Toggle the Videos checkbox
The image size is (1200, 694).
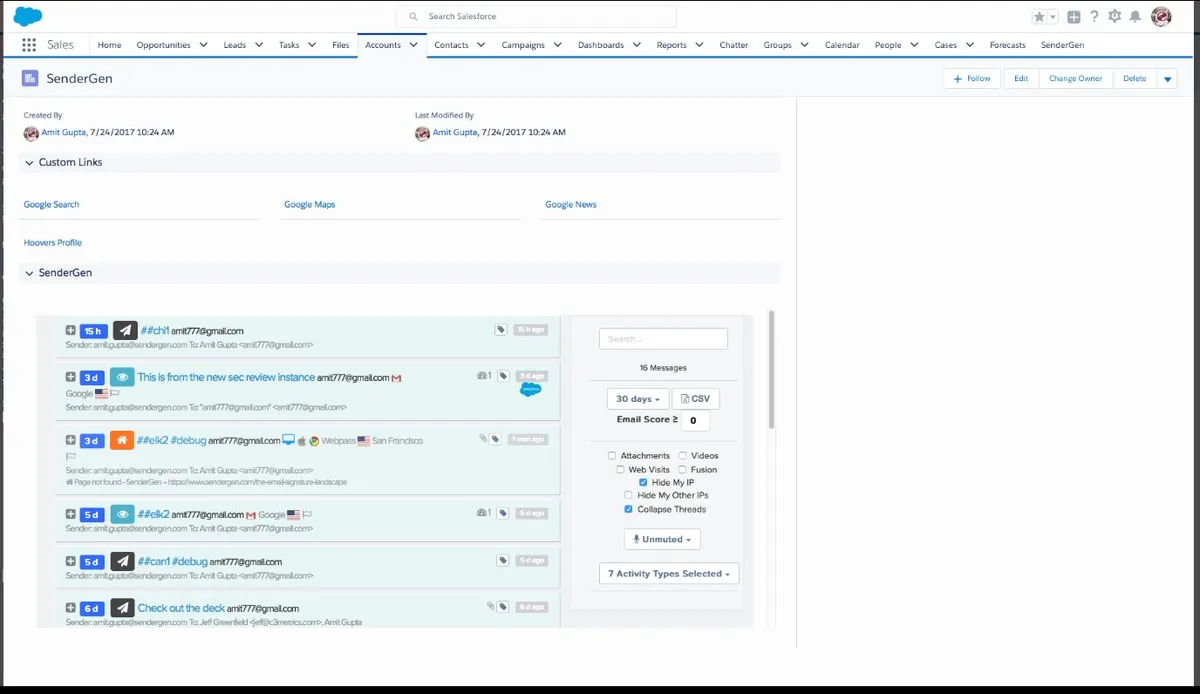coord(683,456)
